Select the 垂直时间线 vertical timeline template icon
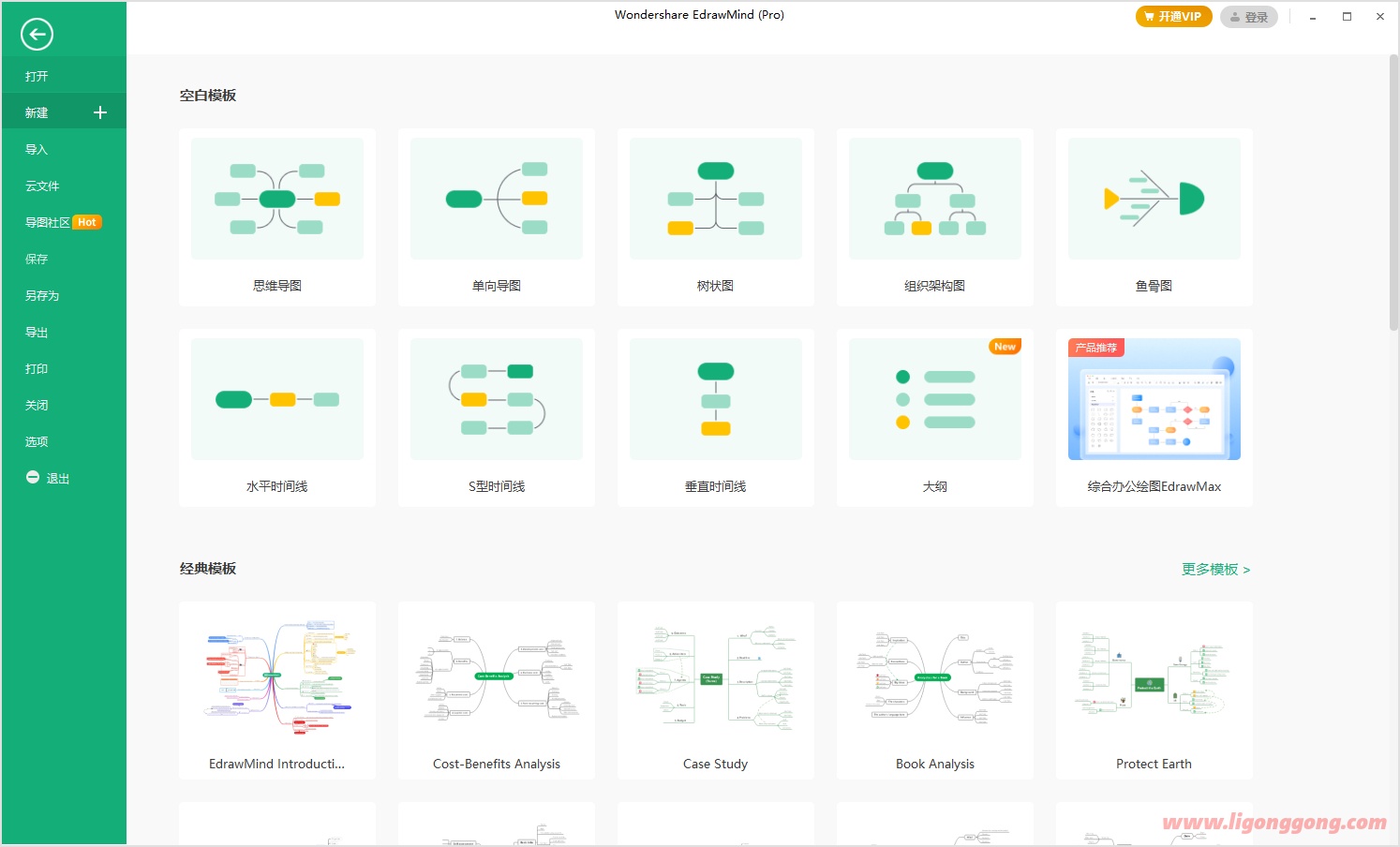Viewport: 1400px width, 847px height. click(716, 399)
